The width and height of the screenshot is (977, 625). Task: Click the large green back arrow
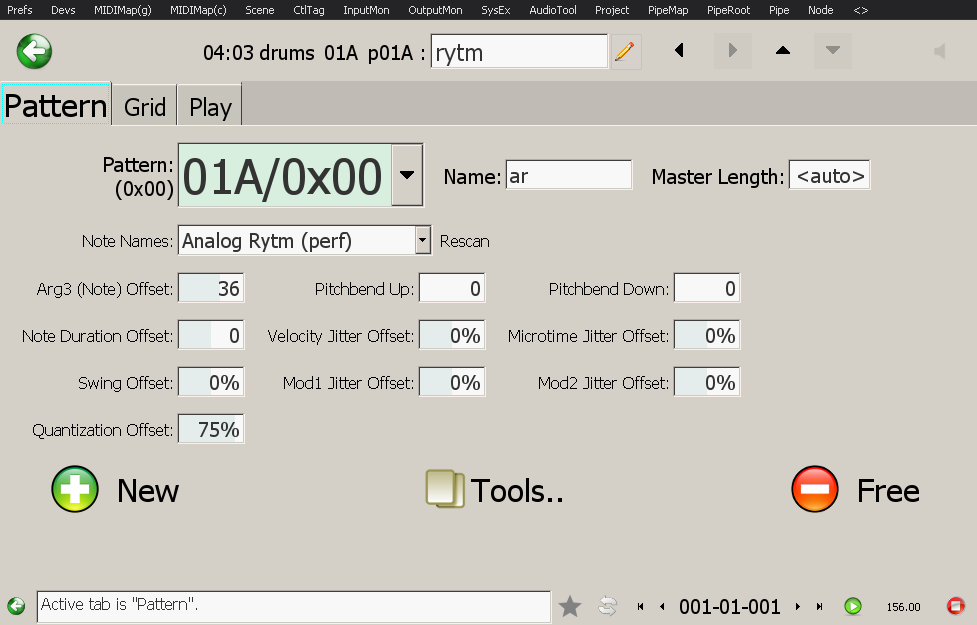34,51
